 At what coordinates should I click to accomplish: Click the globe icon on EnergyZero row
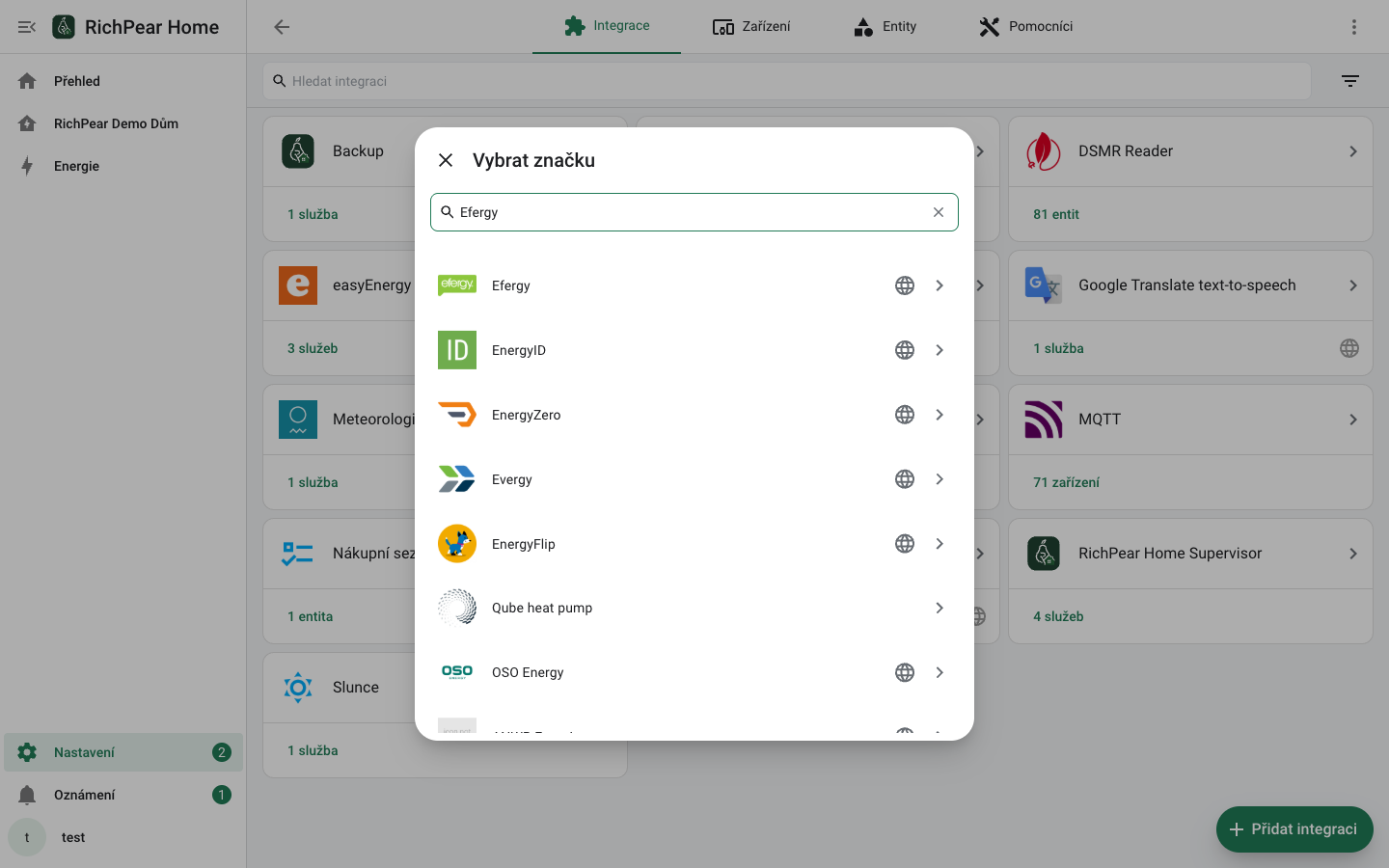pos(905,415)
